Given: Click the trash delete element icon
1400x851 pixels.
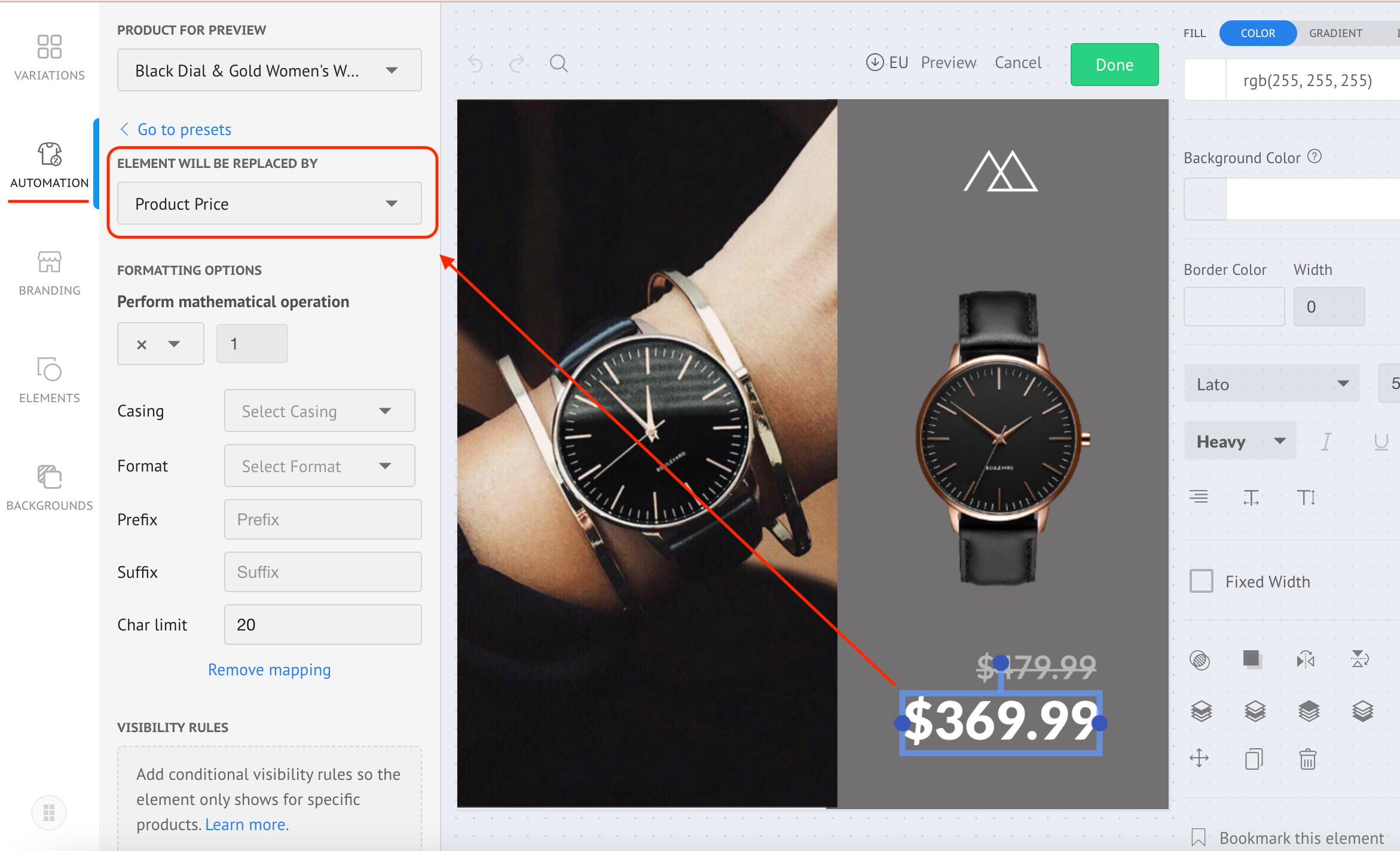Looking at the screenshot, I should click(1308, 759).
